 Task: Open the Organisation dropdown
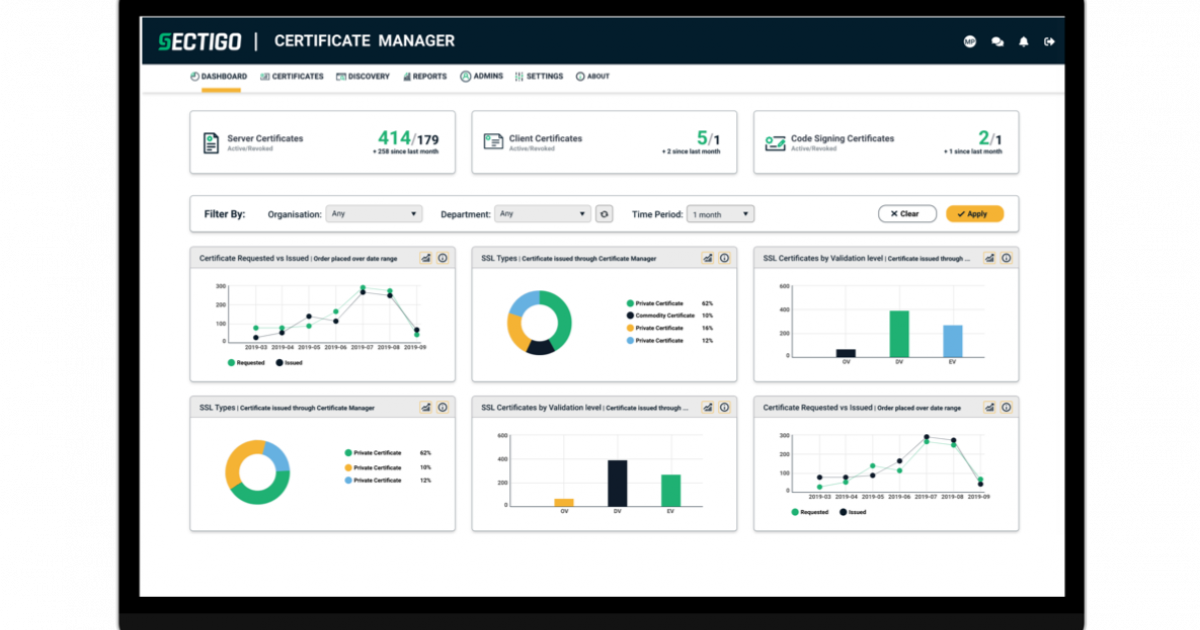(372, 213)
